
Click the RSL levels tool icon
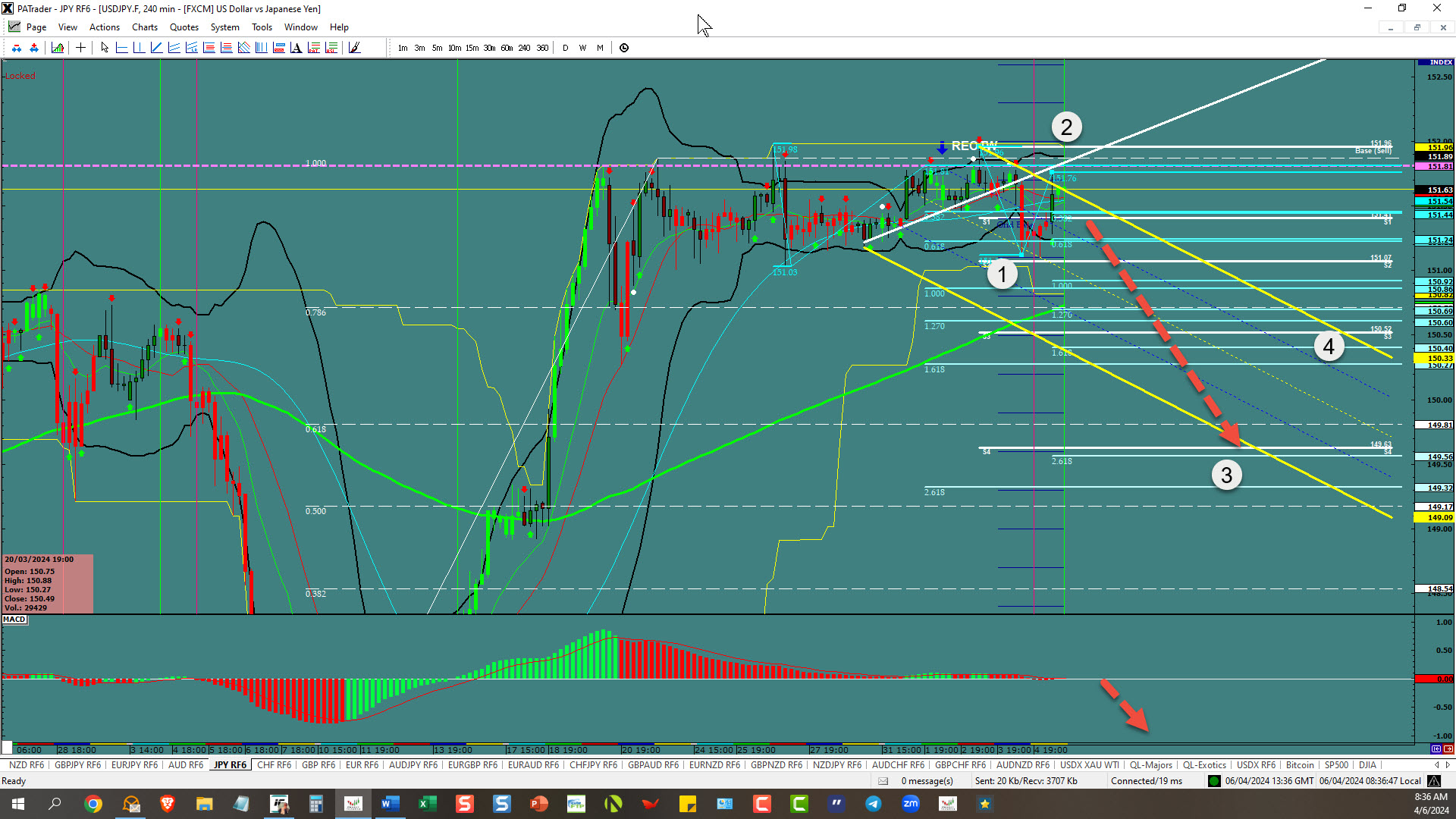pyautogui.click(x=331, y=48)
